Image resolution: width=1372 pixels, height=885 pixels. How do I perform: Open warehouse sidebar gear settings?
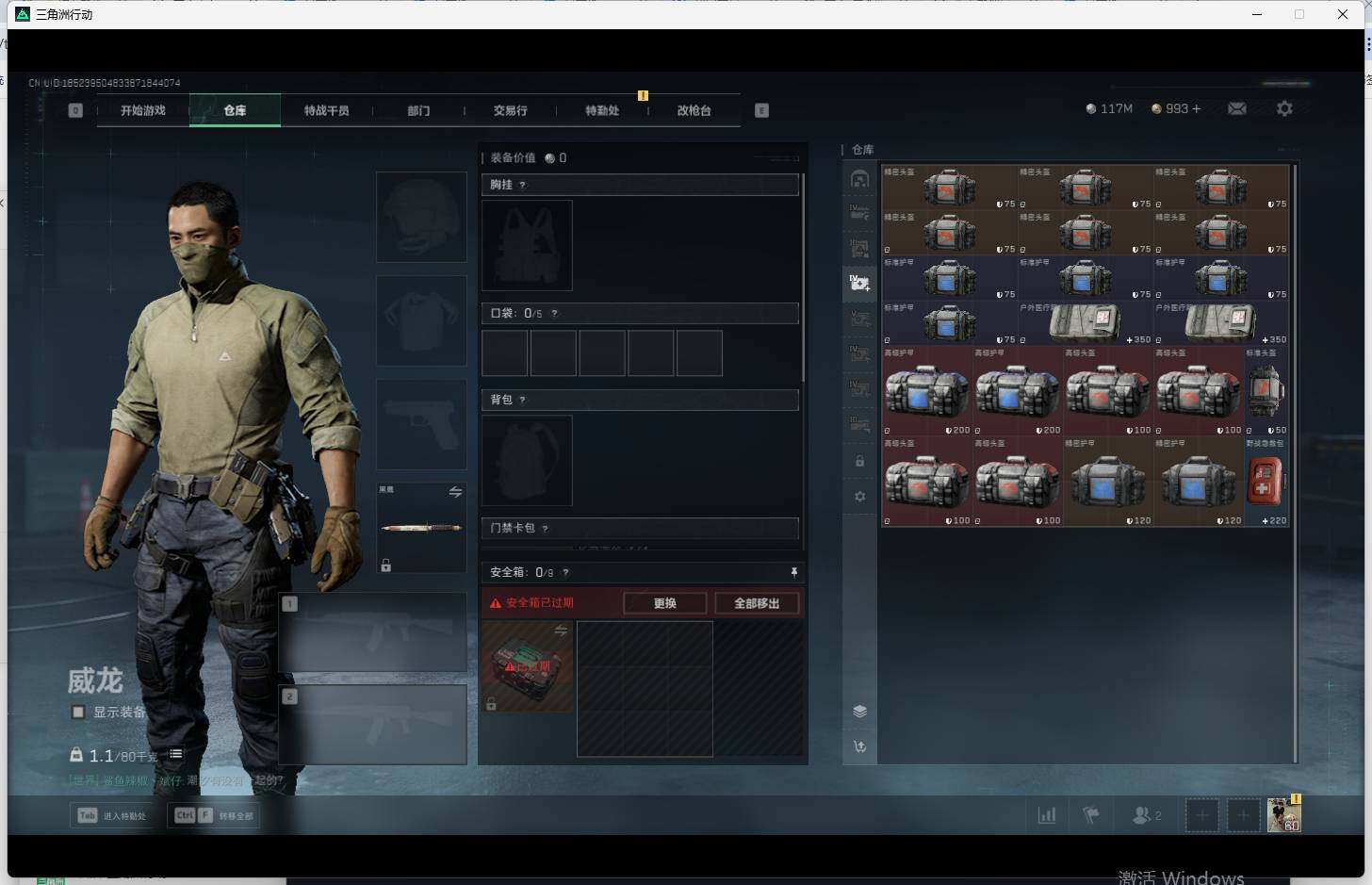click(859, 497)
